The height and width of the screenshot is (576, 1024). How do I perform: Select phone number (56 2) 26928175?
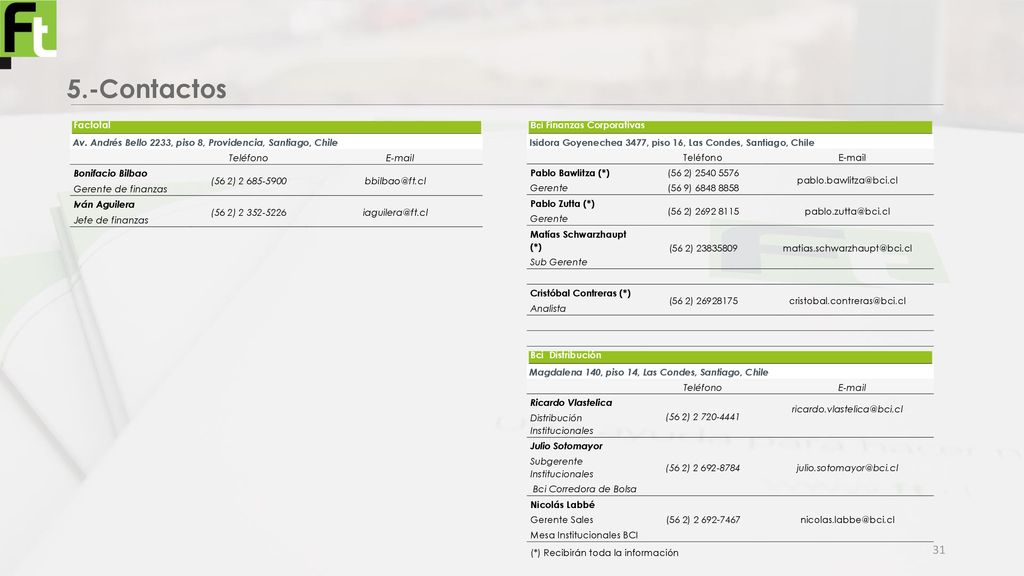point(703,301)
